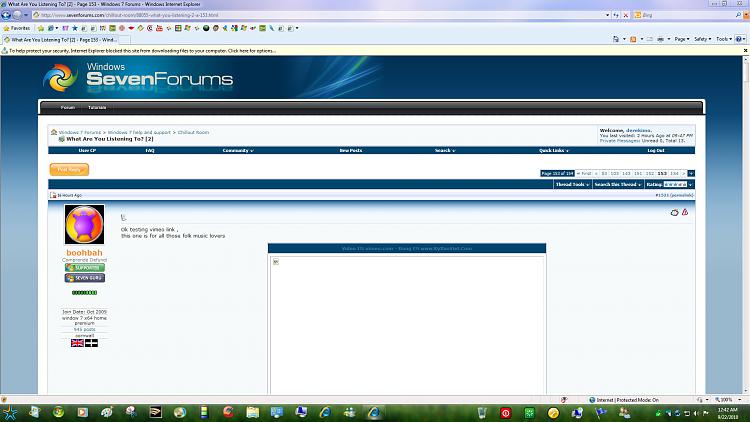Click the RSS feeds icon

633,39
